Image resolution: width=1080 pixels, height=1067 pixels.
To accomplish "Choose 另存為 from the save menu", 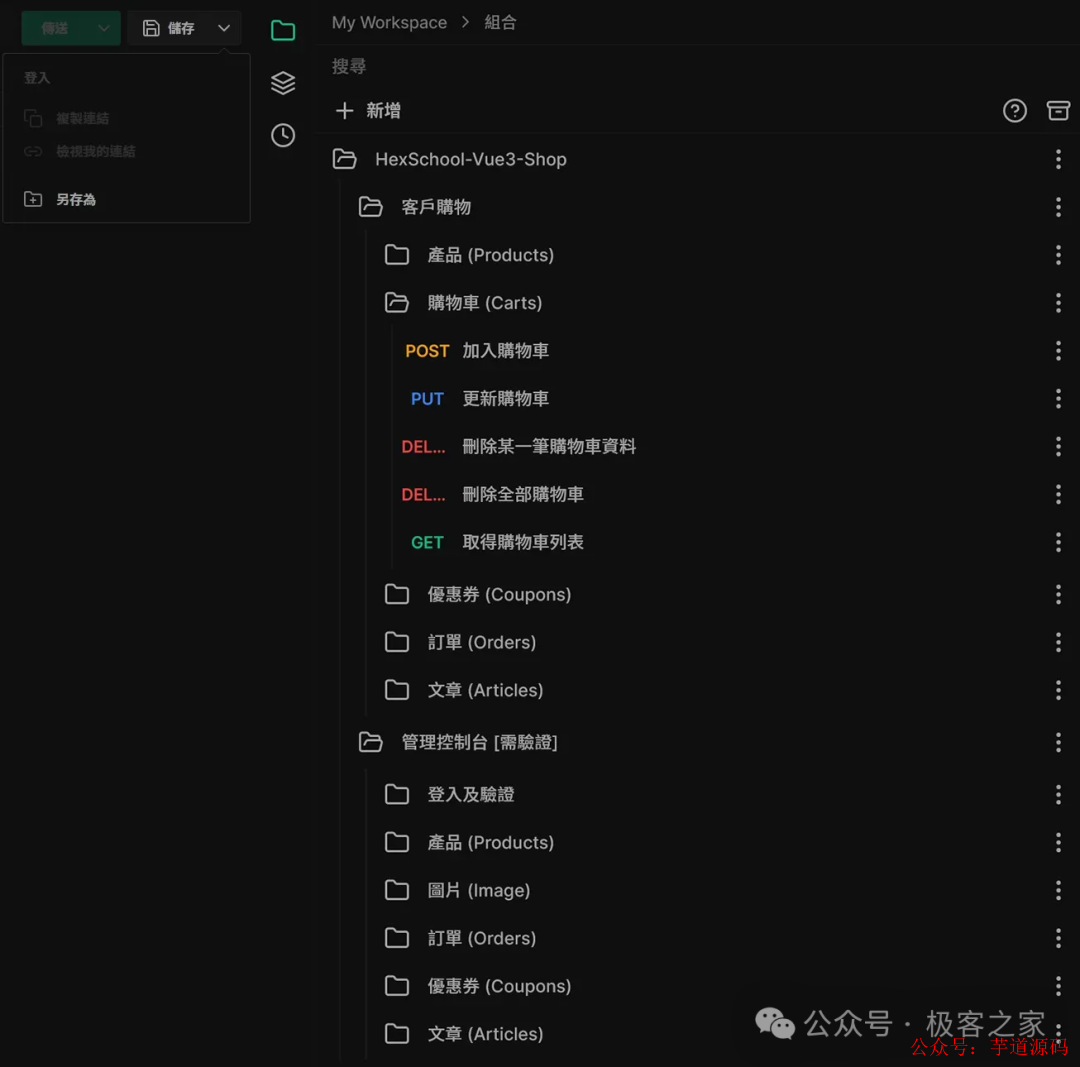I will pos(75,200).
